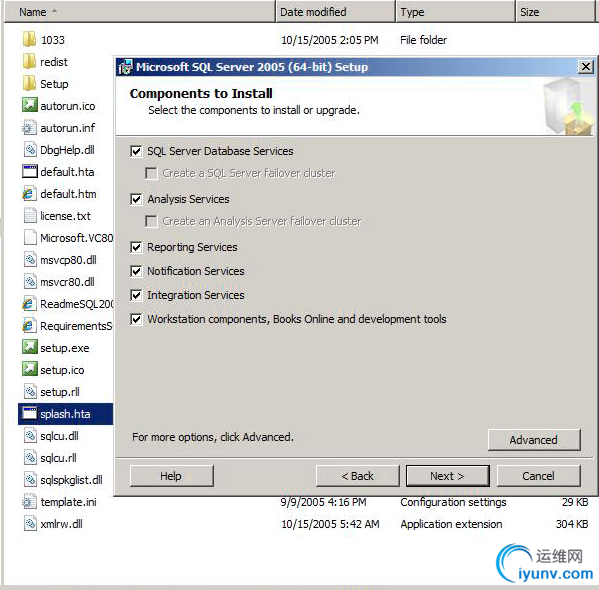This screenshot has height=590, width=599.
Task: Select the template.ini file icon
Action: [x=30, y=502]
